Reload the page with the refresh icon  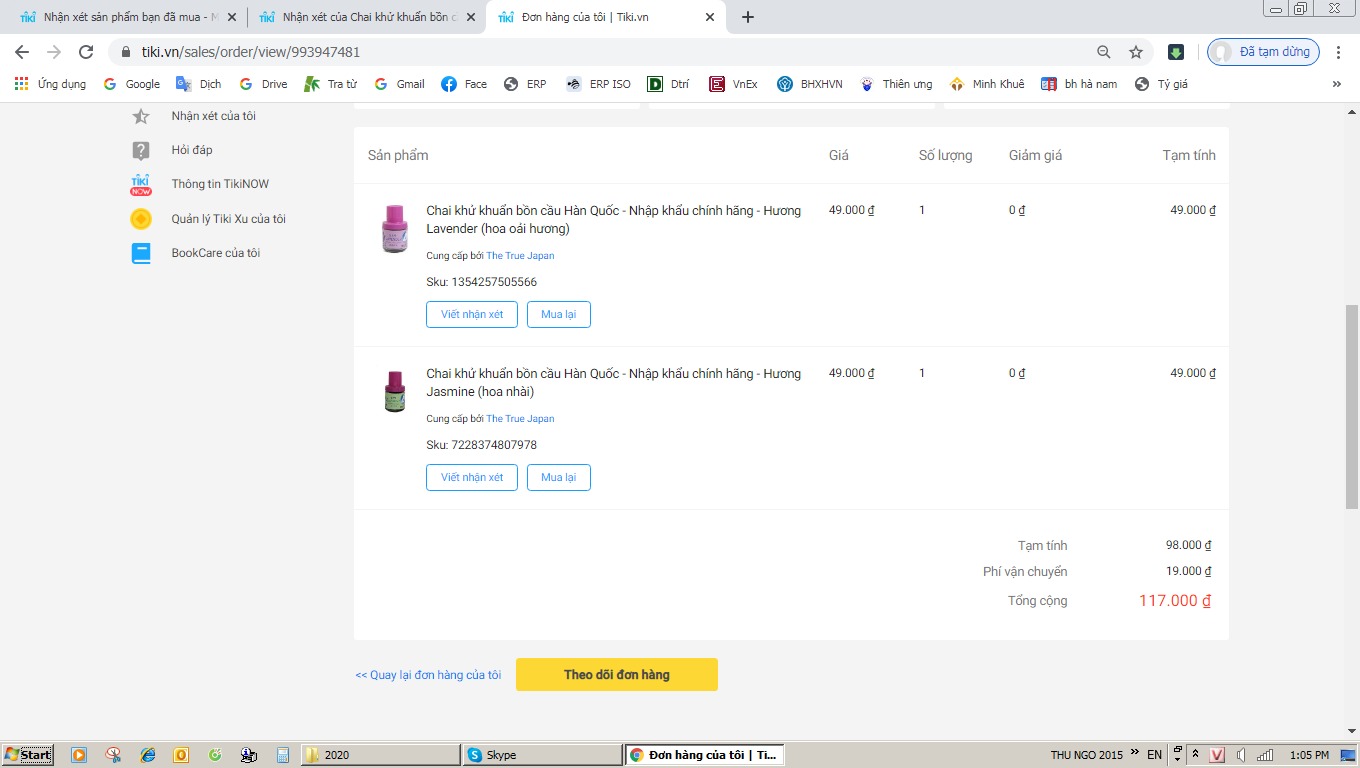[x=86, y=52]
